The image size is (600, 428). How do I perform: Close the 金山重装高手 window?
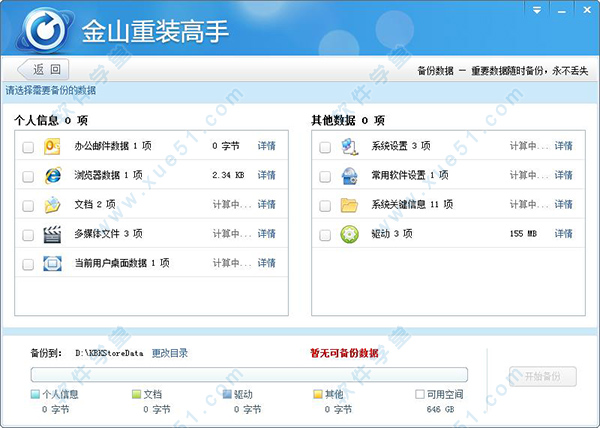[587, 10]
